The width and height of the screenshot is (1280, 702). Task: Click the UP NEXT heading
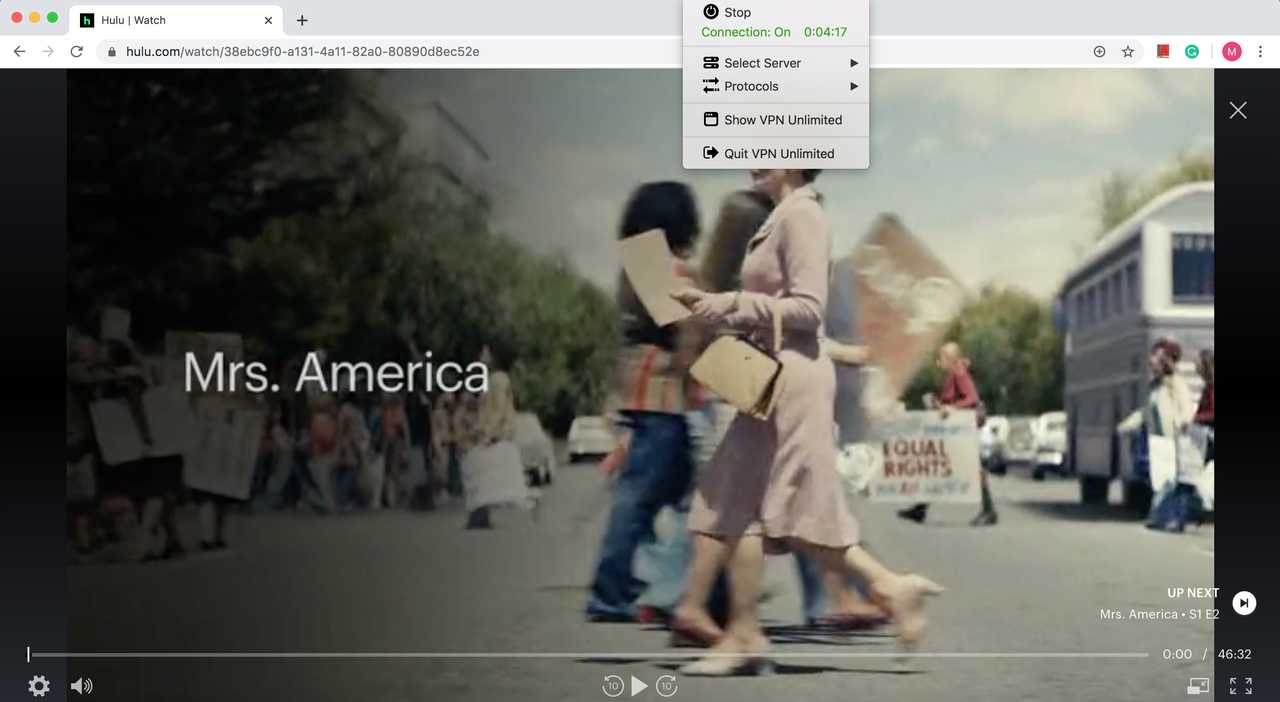[1193, 592]
